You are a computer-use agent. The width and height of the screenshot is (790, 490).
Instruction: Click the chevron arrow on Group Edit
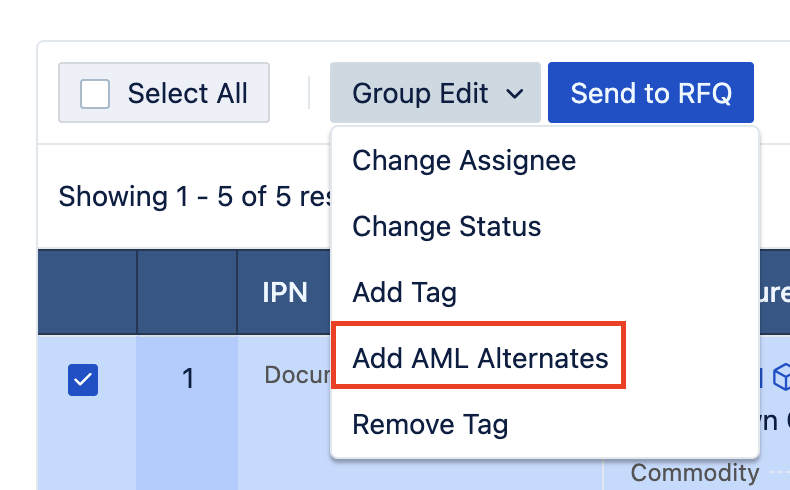tap(515, 94)
